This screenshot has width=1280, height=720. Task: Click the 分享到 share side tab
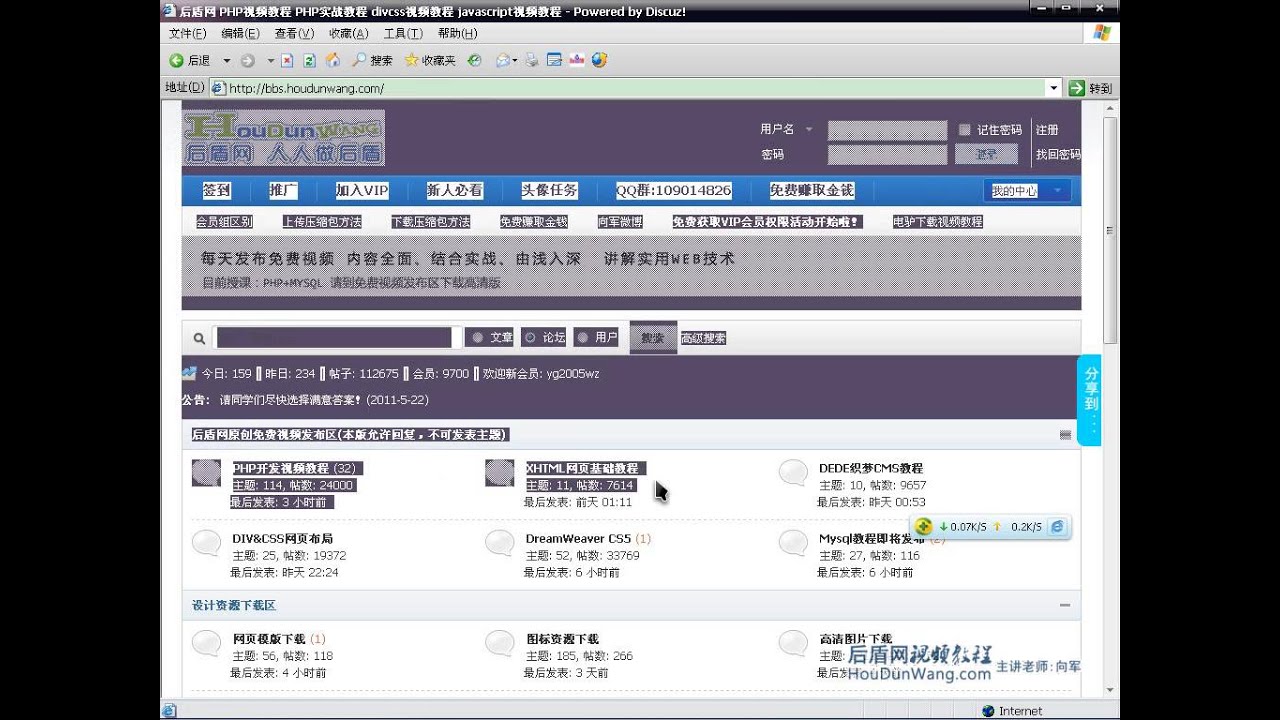coord(1090,400)
